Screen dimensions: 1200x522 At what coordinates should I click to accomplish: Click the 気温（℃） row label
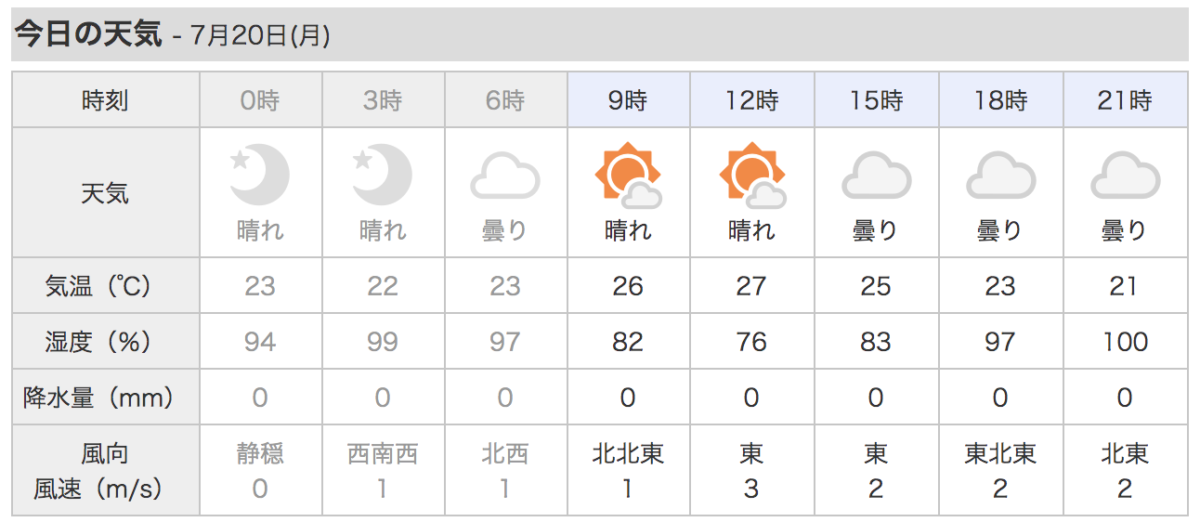[105, 287]
